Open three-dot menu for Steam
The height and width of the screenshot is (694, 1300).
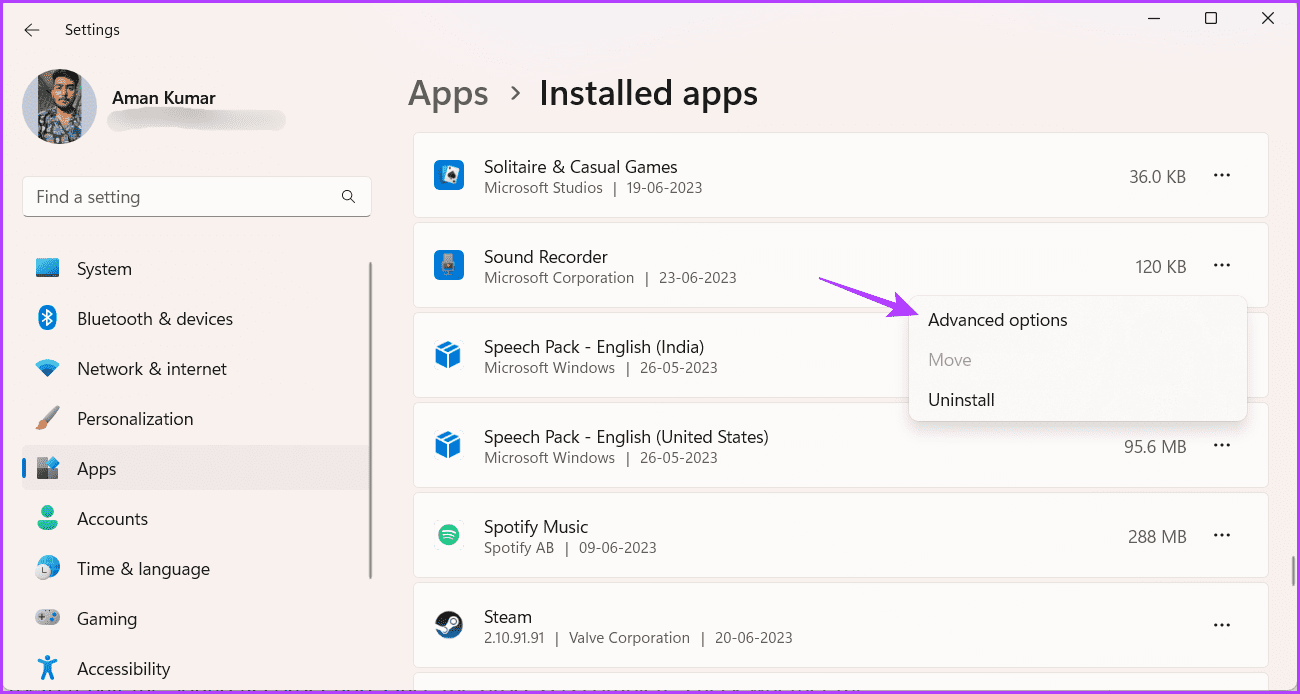coord(1222,625)
